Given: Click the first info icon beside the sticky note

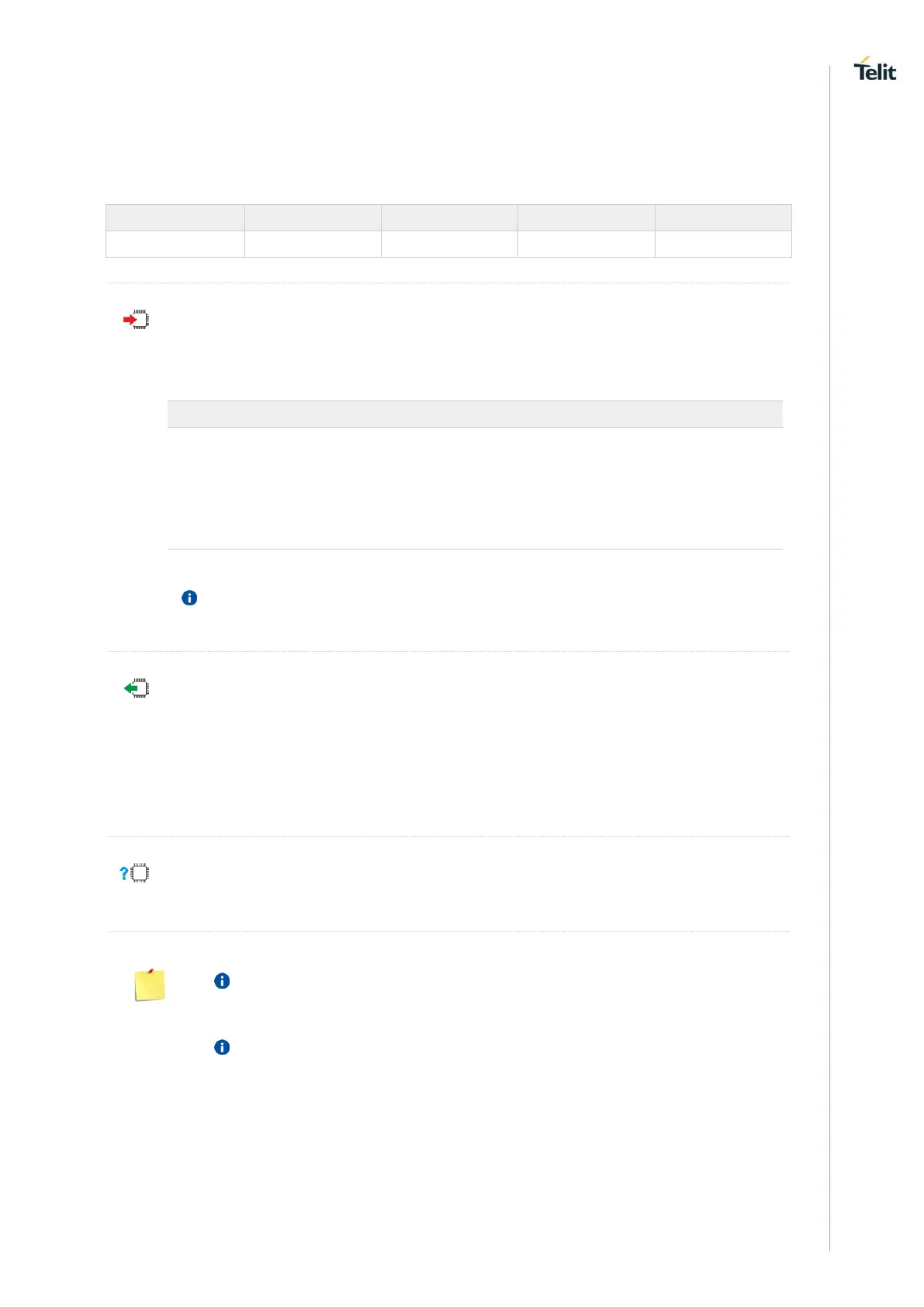Looking at the screenshot, I should pyautogui.click(x=222, y=981).
